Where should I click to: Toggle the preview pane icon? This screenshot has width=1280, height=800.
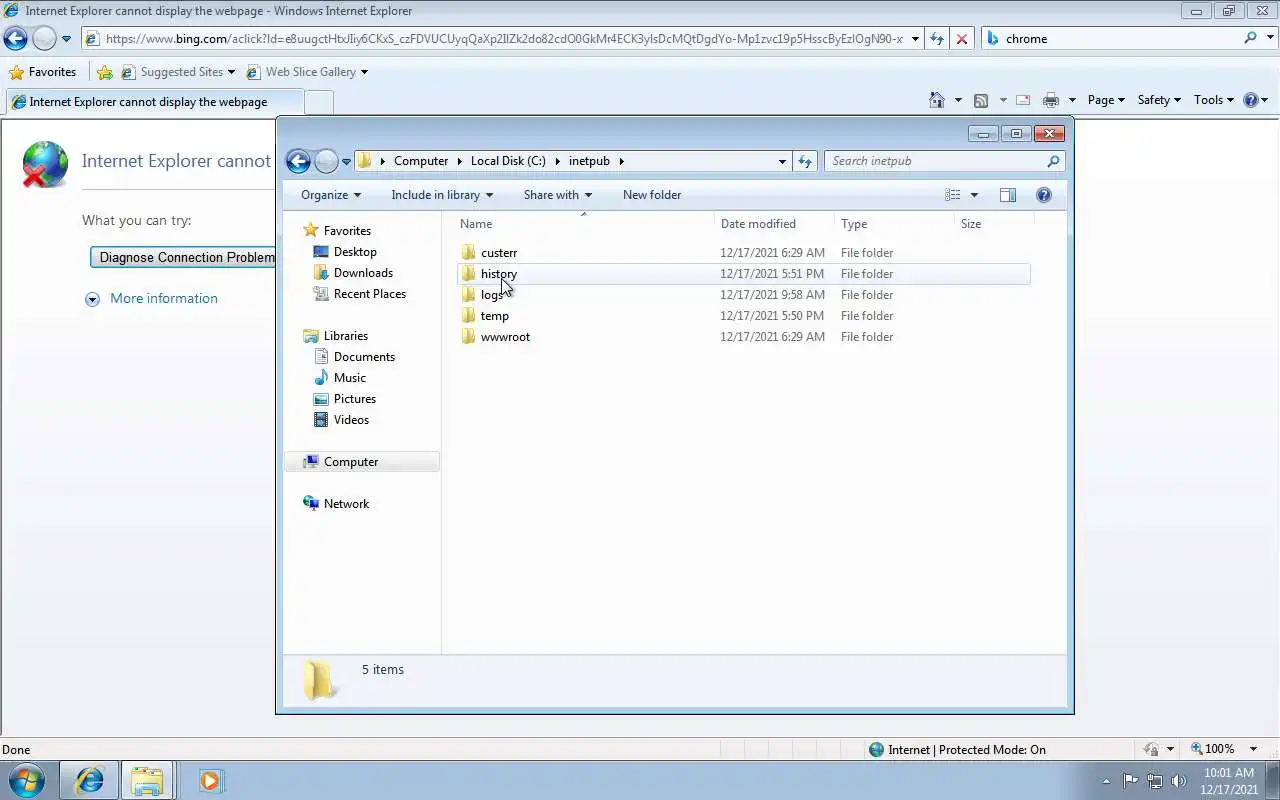tap(1008, 195)
